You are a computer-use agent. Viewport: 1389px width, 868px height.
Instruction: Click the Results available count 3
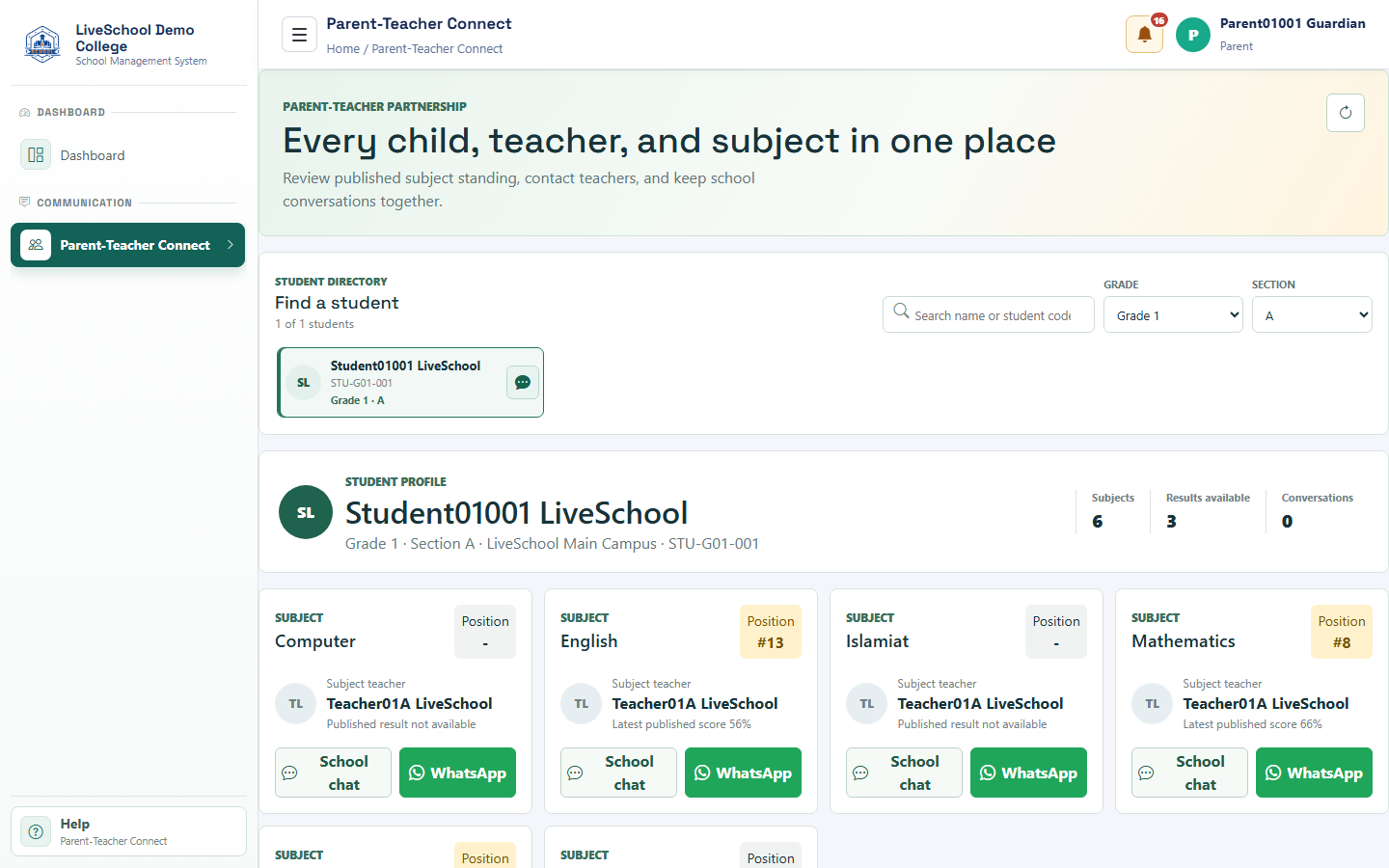point(1171,522)
